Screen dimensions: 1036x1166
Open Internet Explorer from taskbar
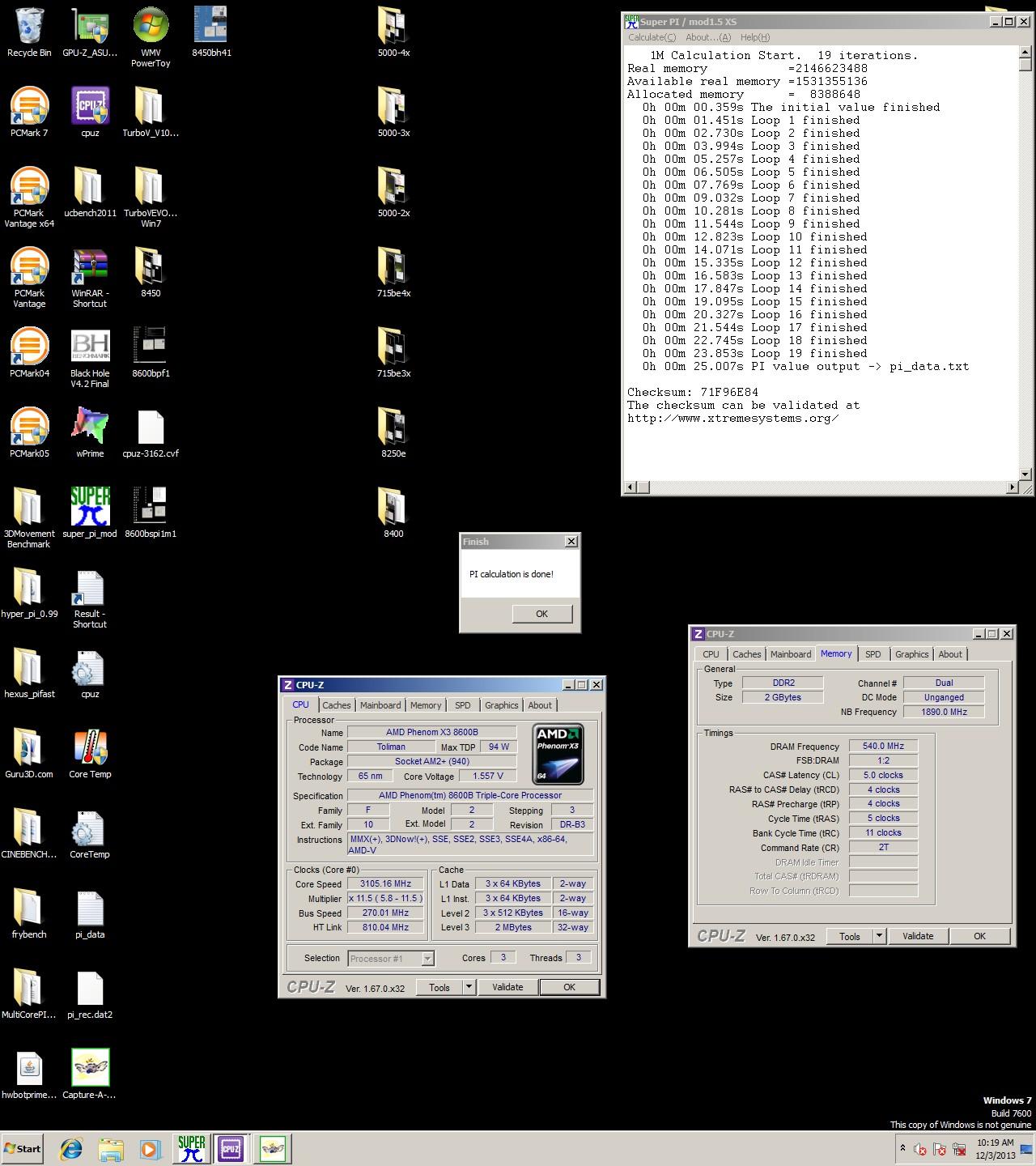click(x=72, y=1149)
